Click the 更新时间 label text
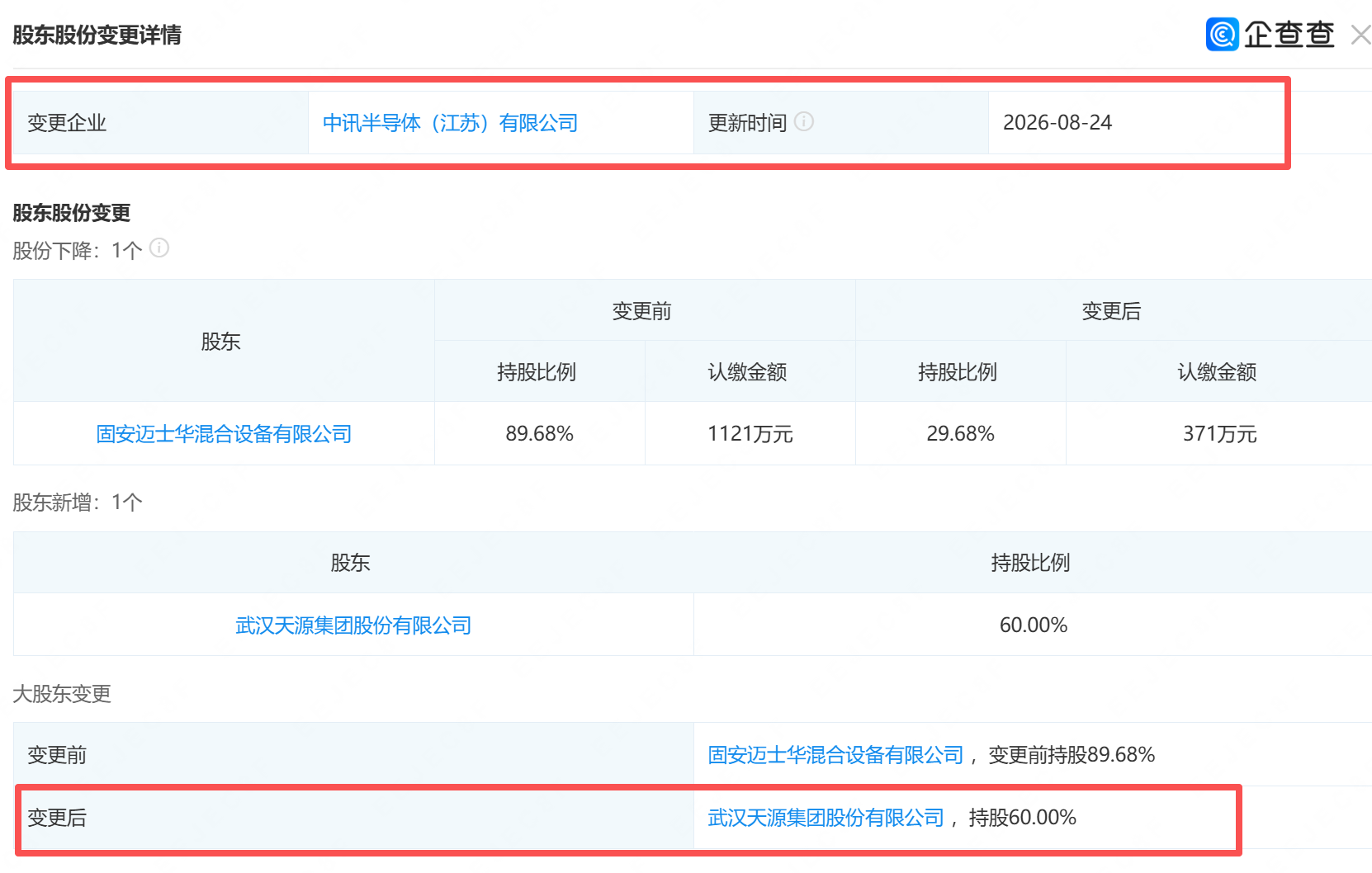This screenshot has height=873, width=1372. 747,123
